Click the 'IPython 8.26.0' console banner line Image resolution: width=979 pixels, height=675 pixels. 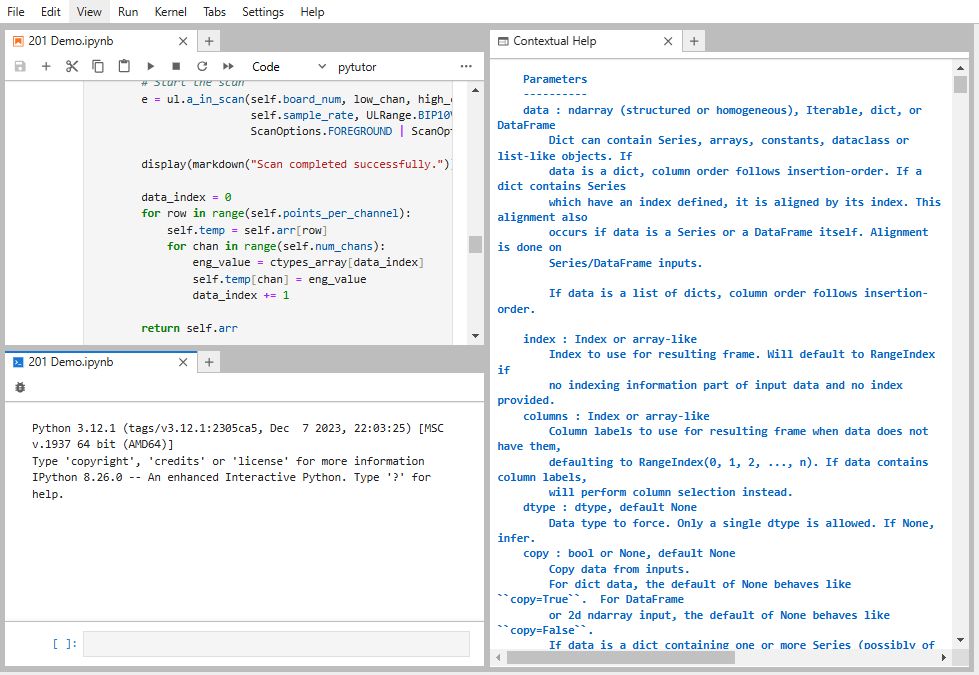(x=232, y=485)
